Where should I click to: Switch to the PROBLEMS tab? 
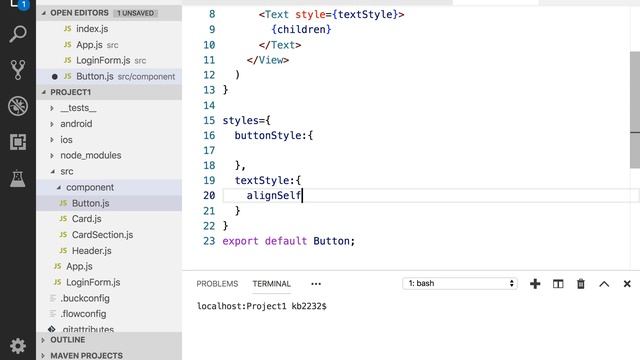coord(217,284)
